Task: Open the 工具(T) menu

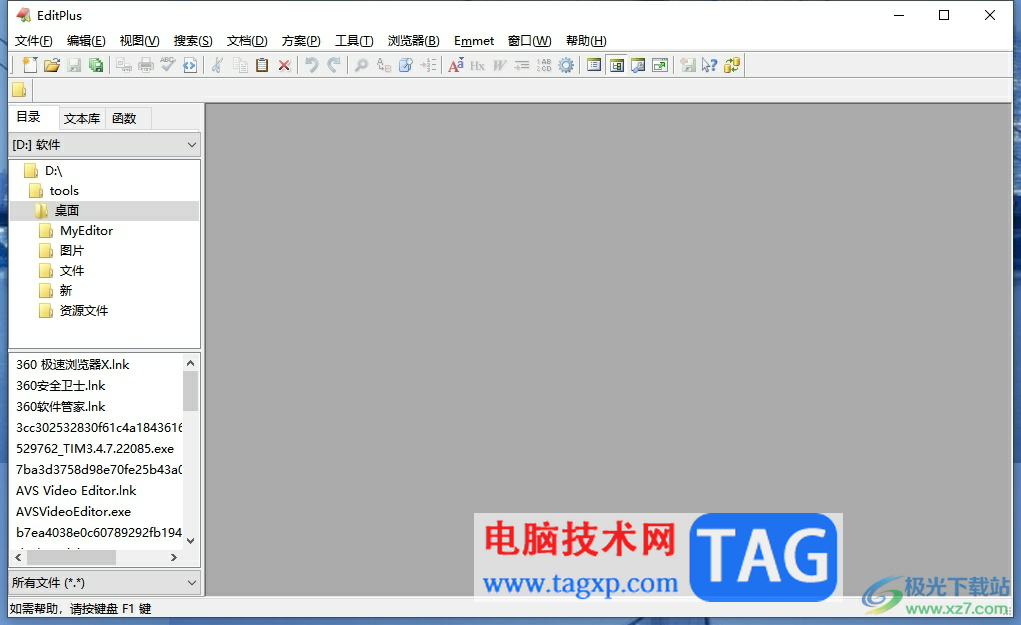Action: coord(354,41)
